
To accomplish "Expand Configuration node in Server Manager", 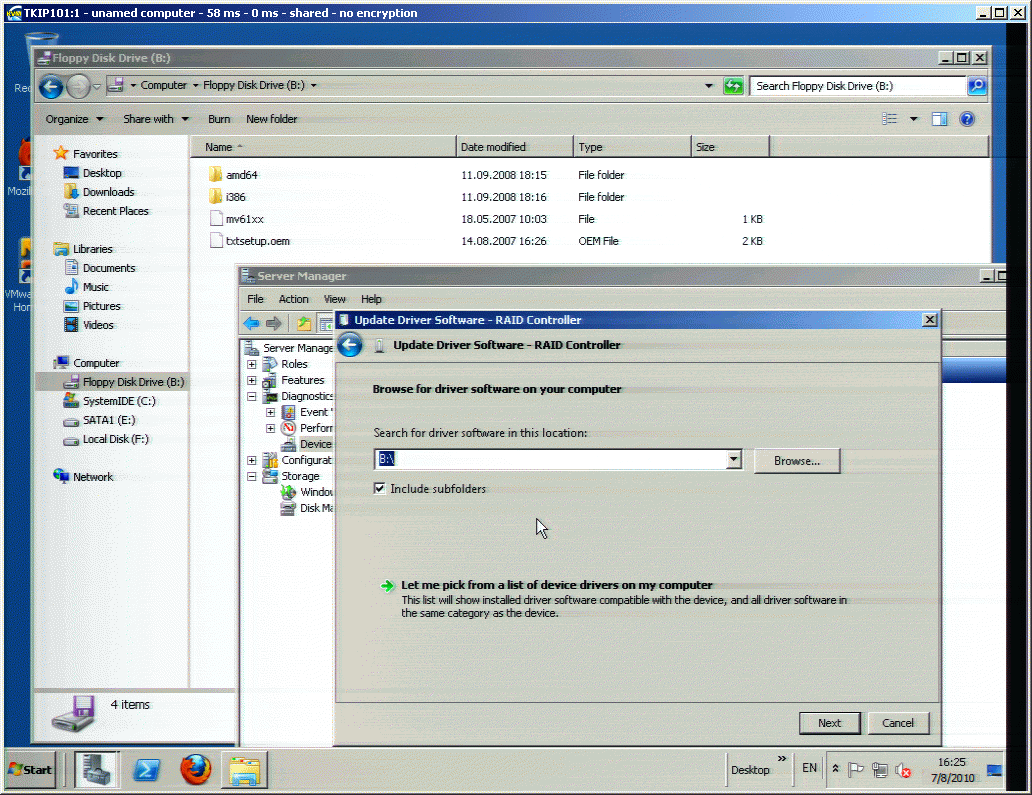I will pos(251,460).
